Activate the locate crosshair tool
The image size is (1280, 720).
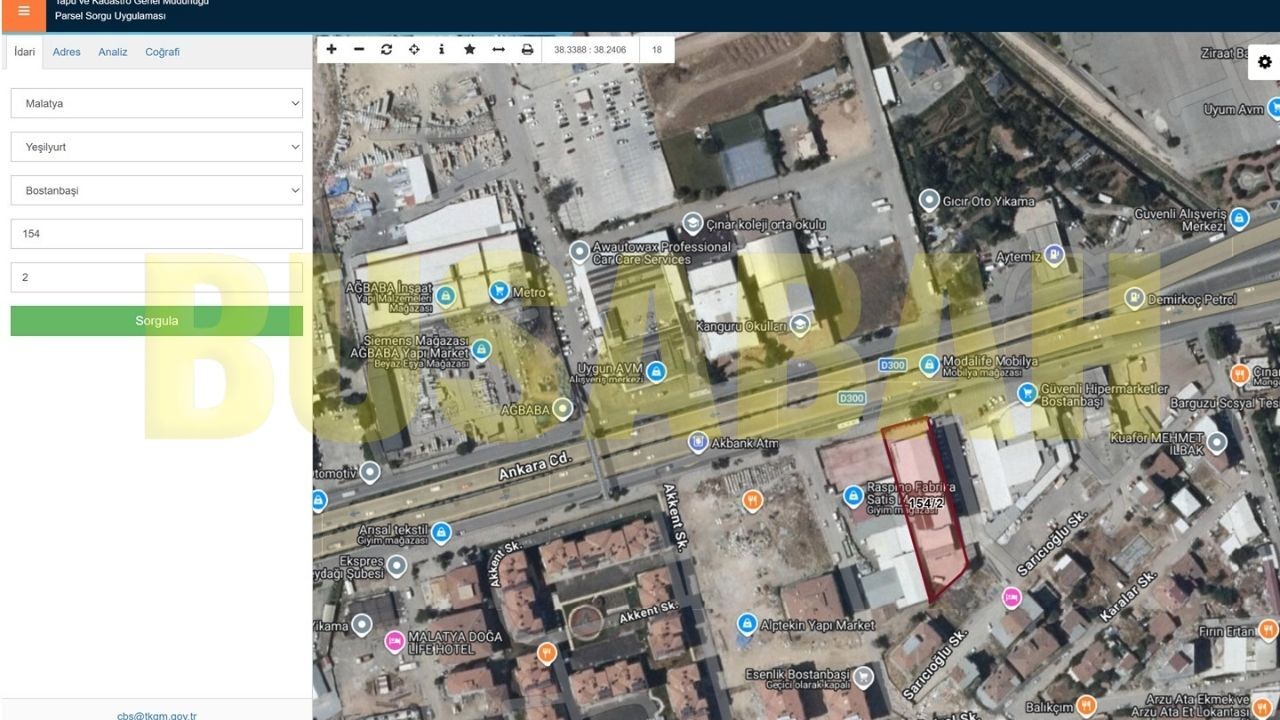(x=414, y=49)
